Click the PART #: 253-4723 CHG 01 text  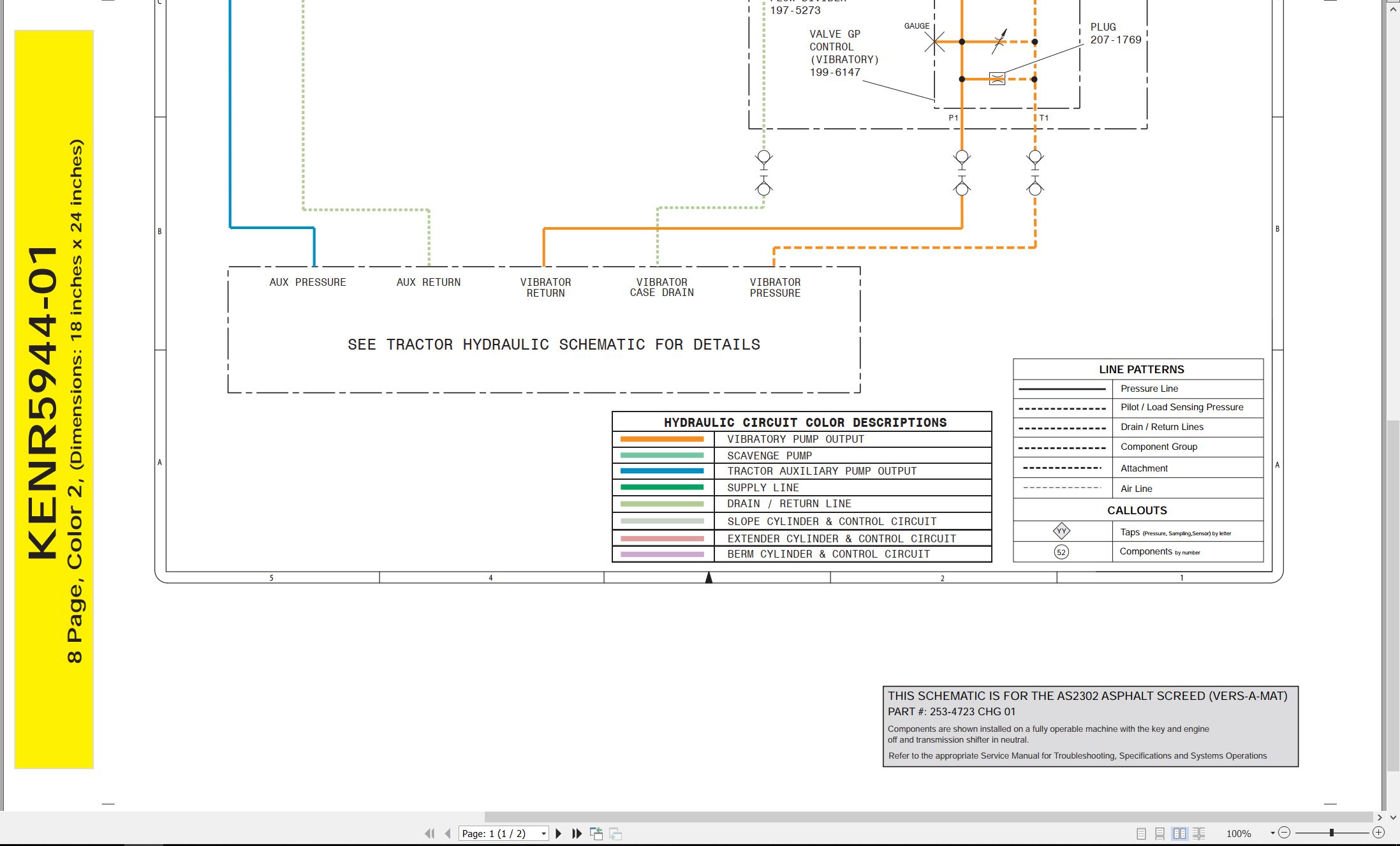(951, 711)
